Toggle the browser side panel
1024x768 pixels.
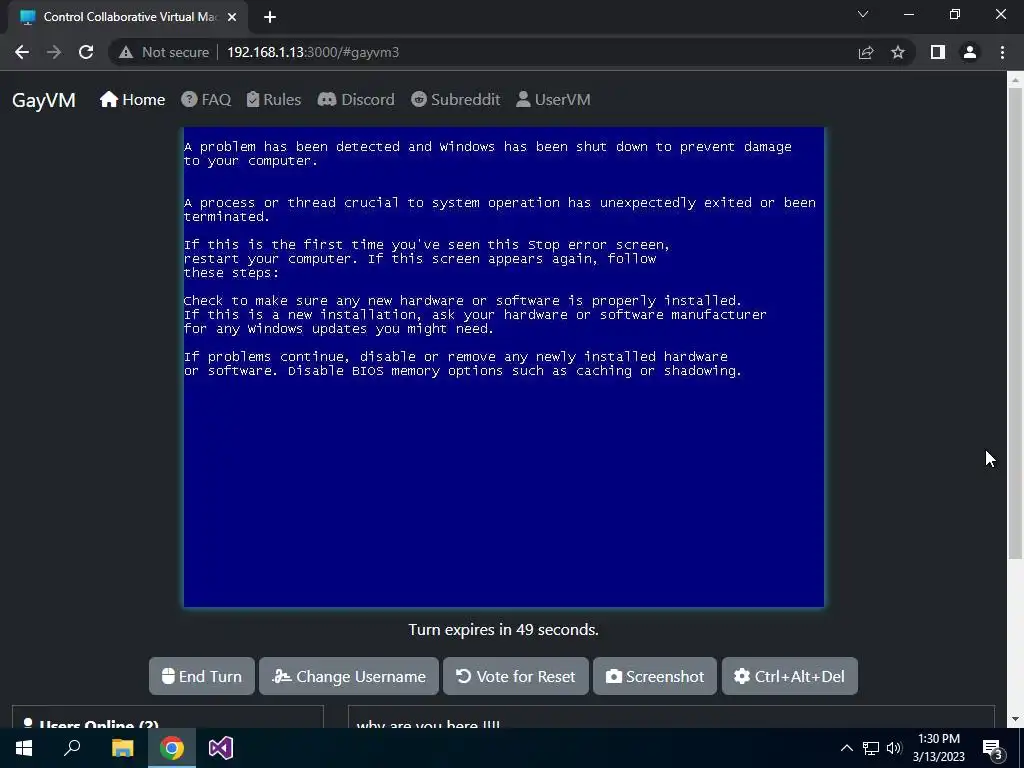938,52
